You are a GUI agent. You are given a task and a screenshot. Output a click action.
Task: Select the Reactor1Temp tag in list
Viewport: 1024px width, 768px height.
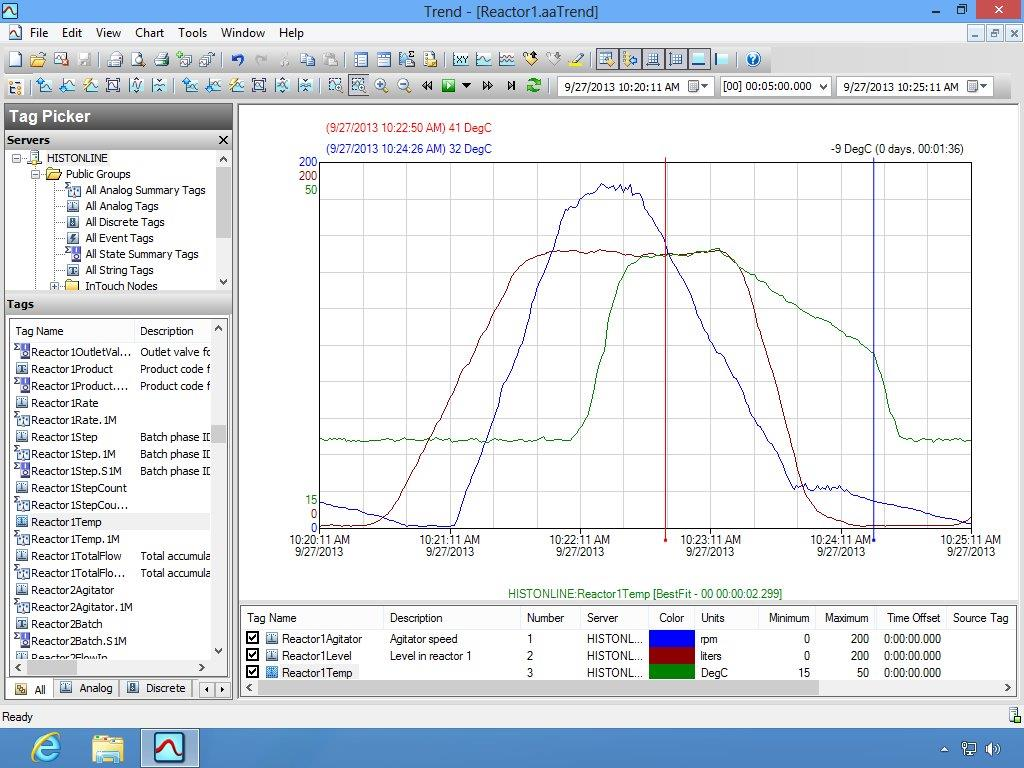pos(70,522)
